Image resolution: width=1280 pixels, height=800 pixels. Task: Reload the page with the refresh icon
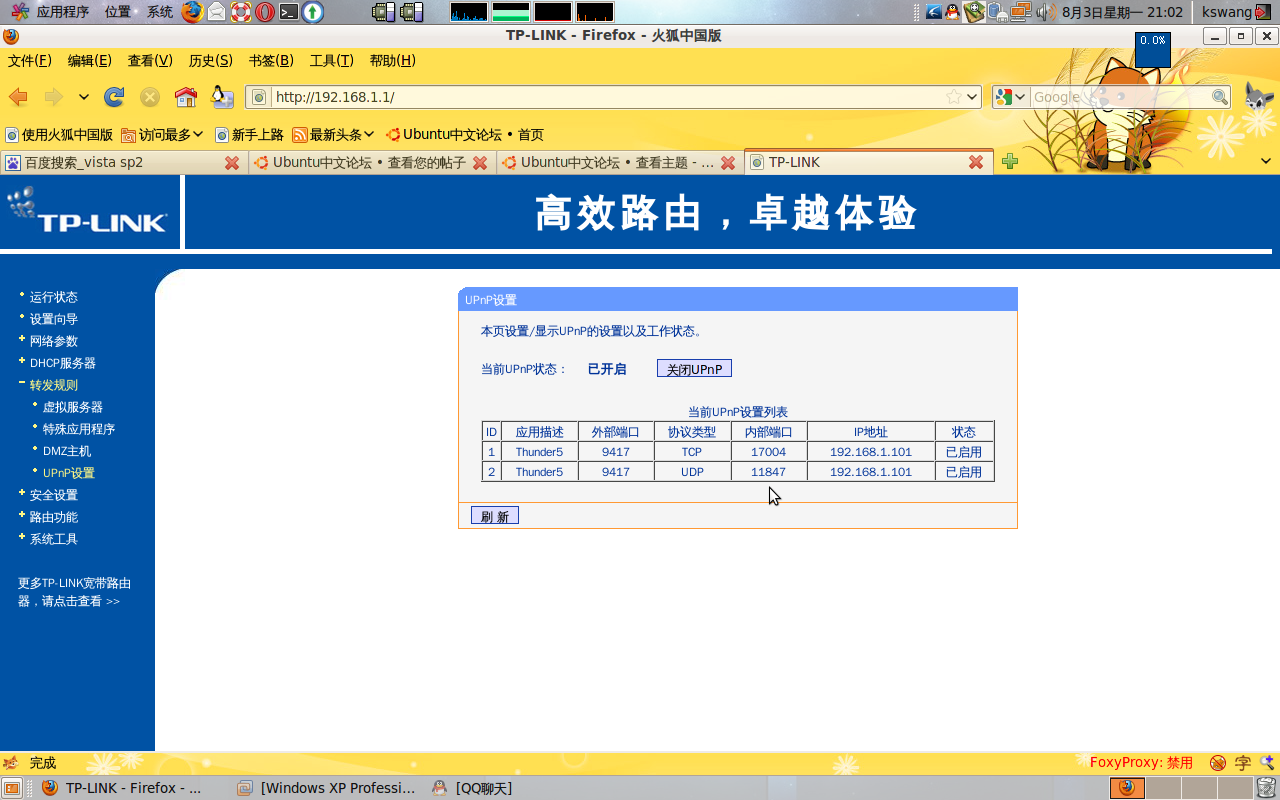click(114, 97)
